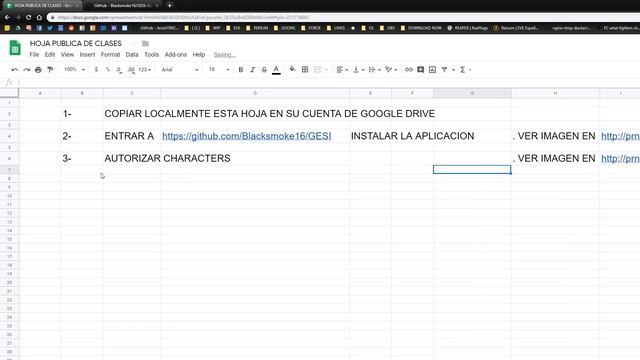Select column G header
This screenshot has width=640, height=360.
click(x=472, y=93)
